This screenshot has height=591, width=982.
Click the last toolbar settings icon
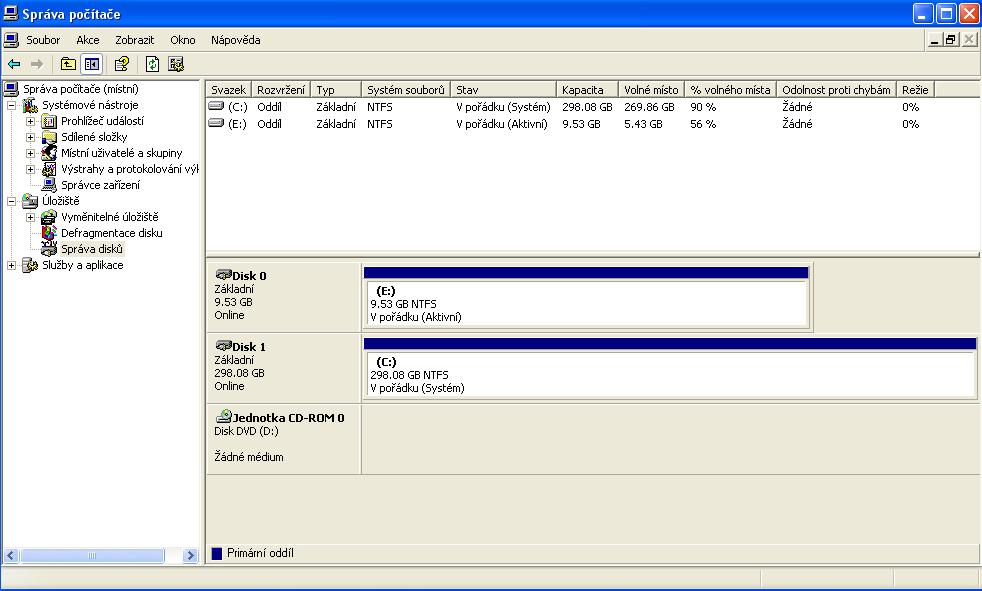[176, 64]
